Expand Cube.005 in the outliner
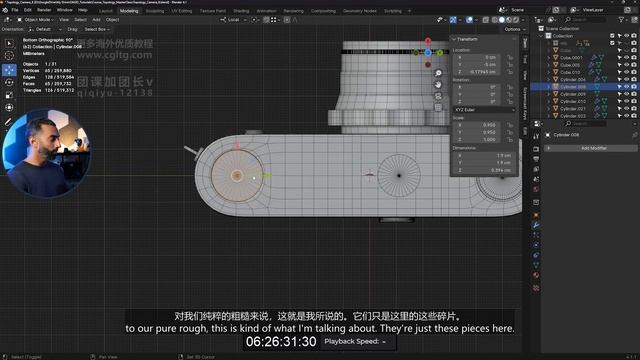Screen dimensions: 640x360 (x=549, y=65)
